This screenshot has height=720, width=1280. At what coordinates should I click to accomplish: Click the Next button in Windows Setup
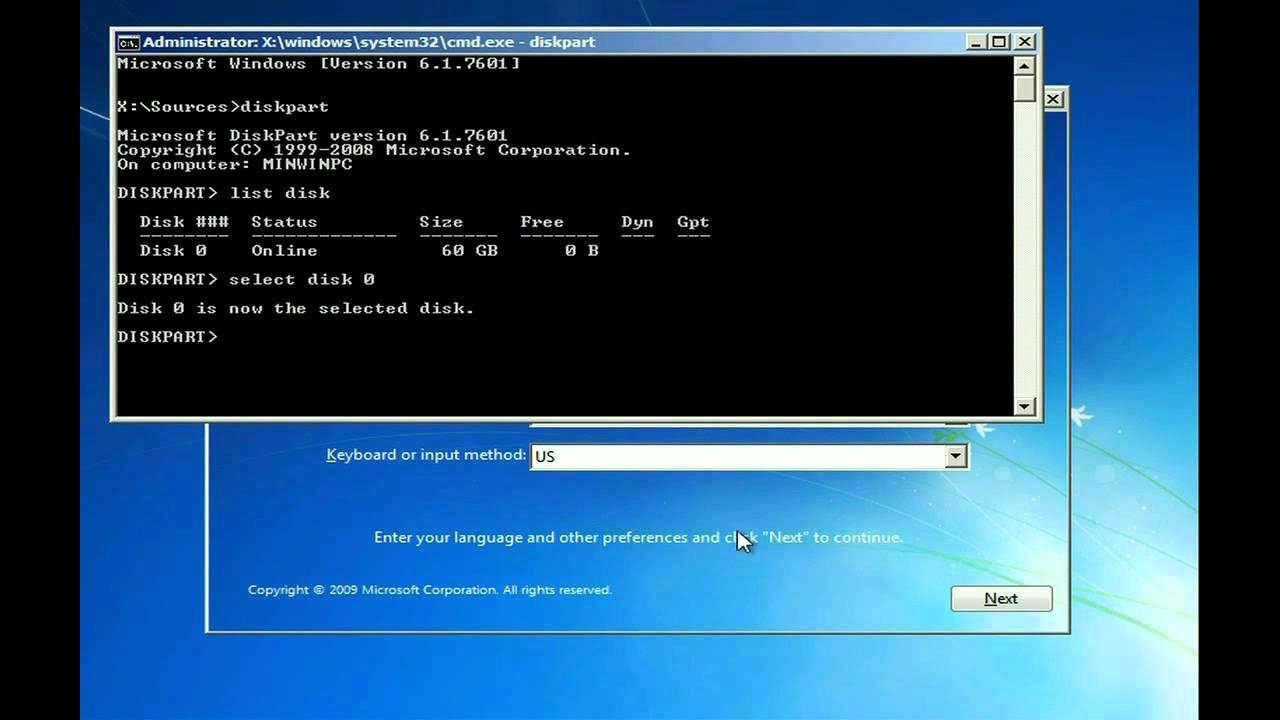click(x=1001, y=598)
